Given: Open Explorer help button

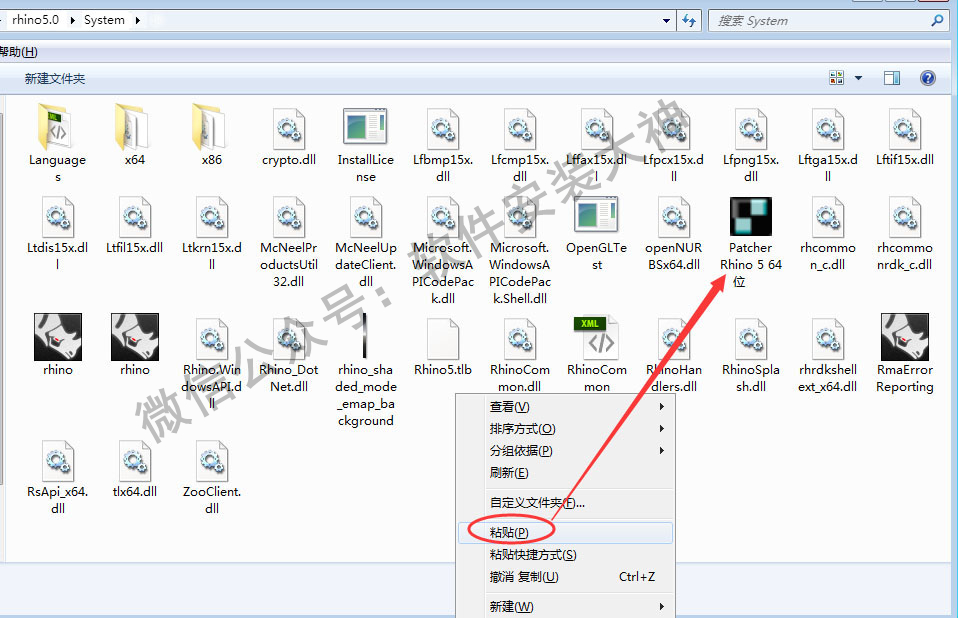Looking at the screenshot, I should [927, 78].
